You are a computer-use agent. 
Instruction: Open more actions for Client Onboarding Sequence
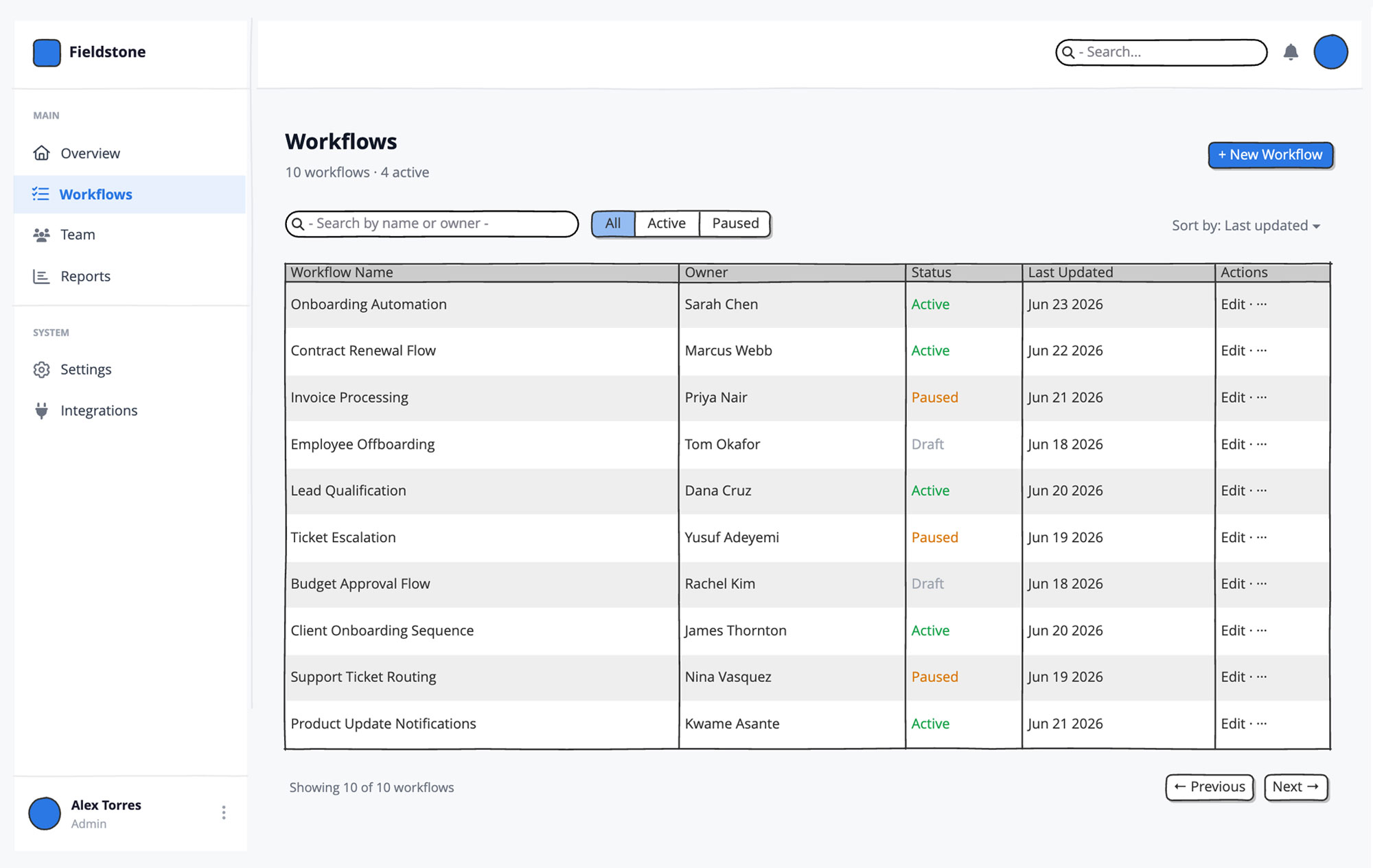coord(1261,630)
